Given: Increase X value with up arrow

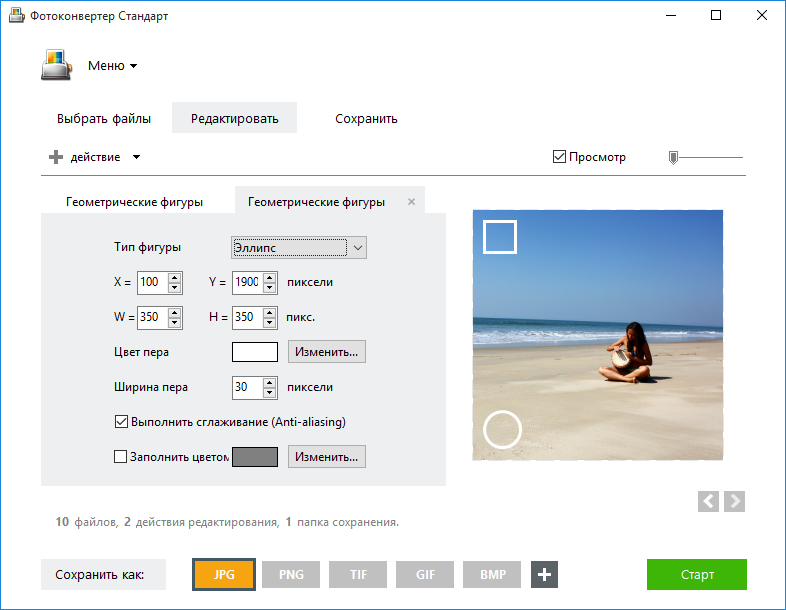Looking at the screenshot, I should (x=174, y=277).
